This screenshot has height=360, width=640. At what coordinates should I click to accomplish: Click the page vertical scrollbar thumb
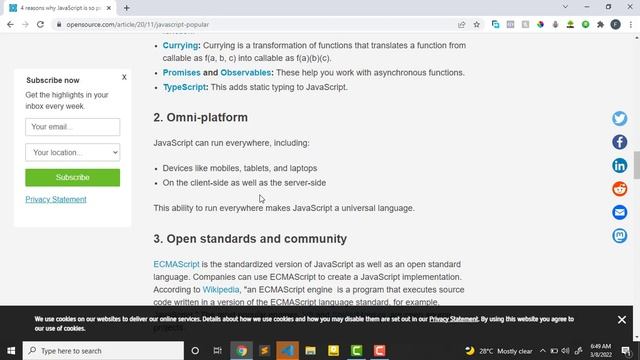click(636, 165)
